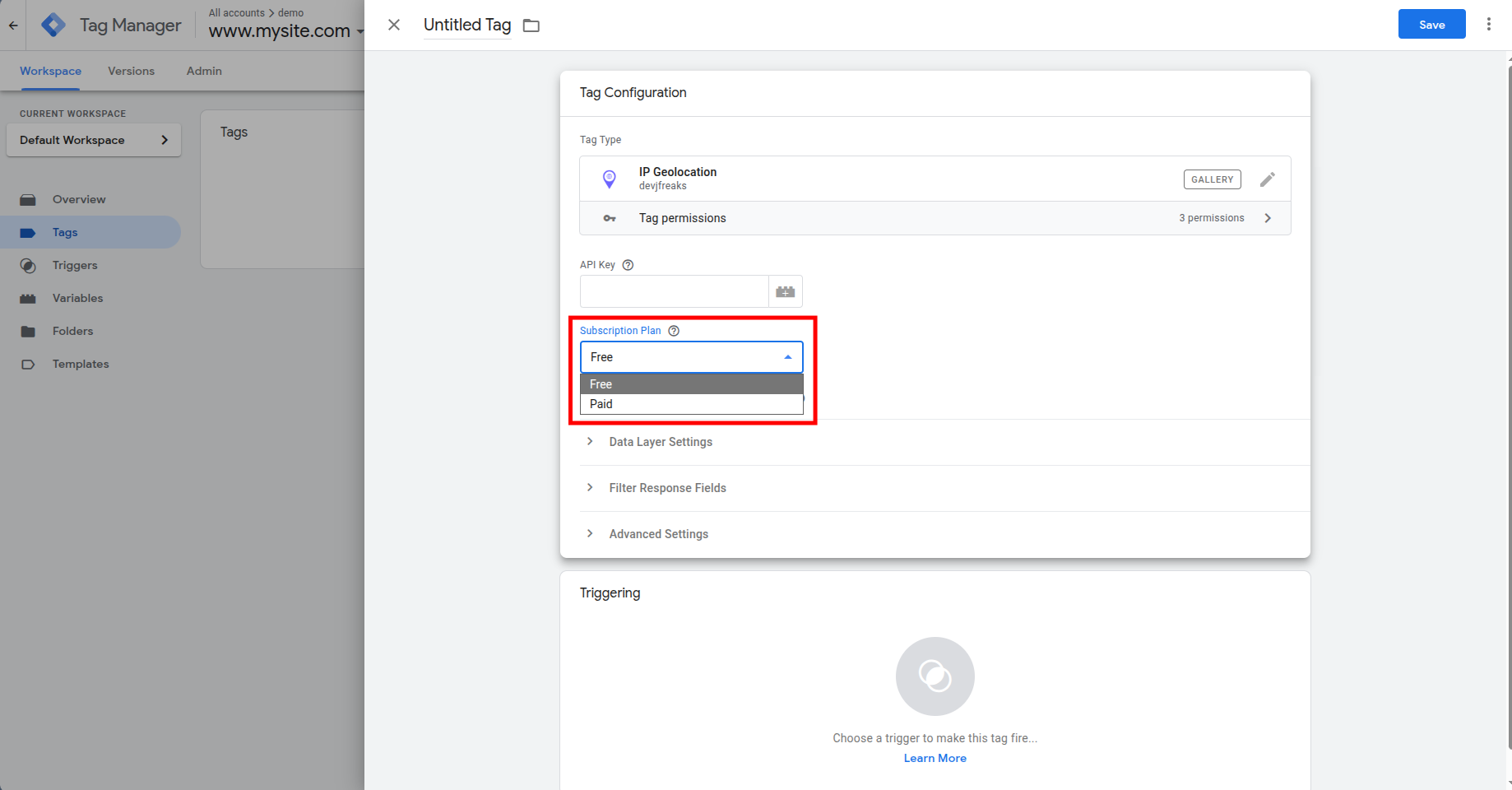This screenshot has width=1512, height=790.
Task: Save the tag
Action: (x=1431, y=25)
